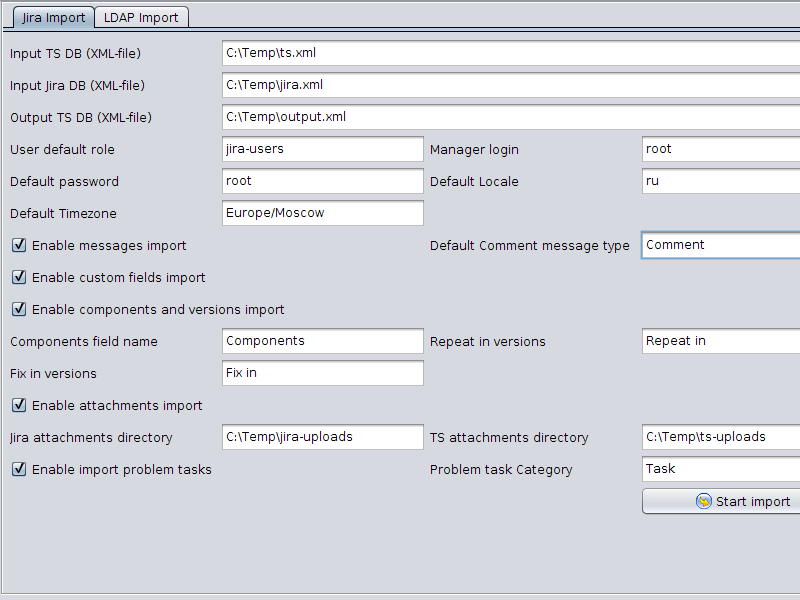This screenshot has height=600, width=800.
Task: Focus the Jira attachments directory field
Action: click(x=322, y=437)
